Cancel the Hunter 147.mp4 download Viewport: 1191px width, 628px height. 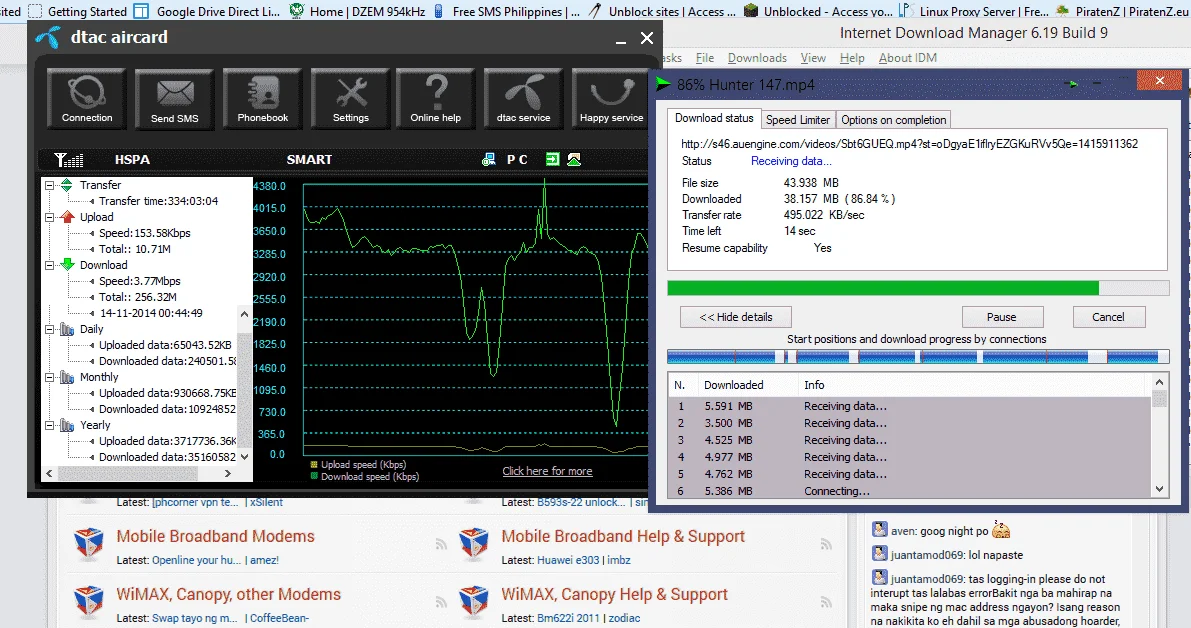pyautogui.click(x=1108, y=317)
